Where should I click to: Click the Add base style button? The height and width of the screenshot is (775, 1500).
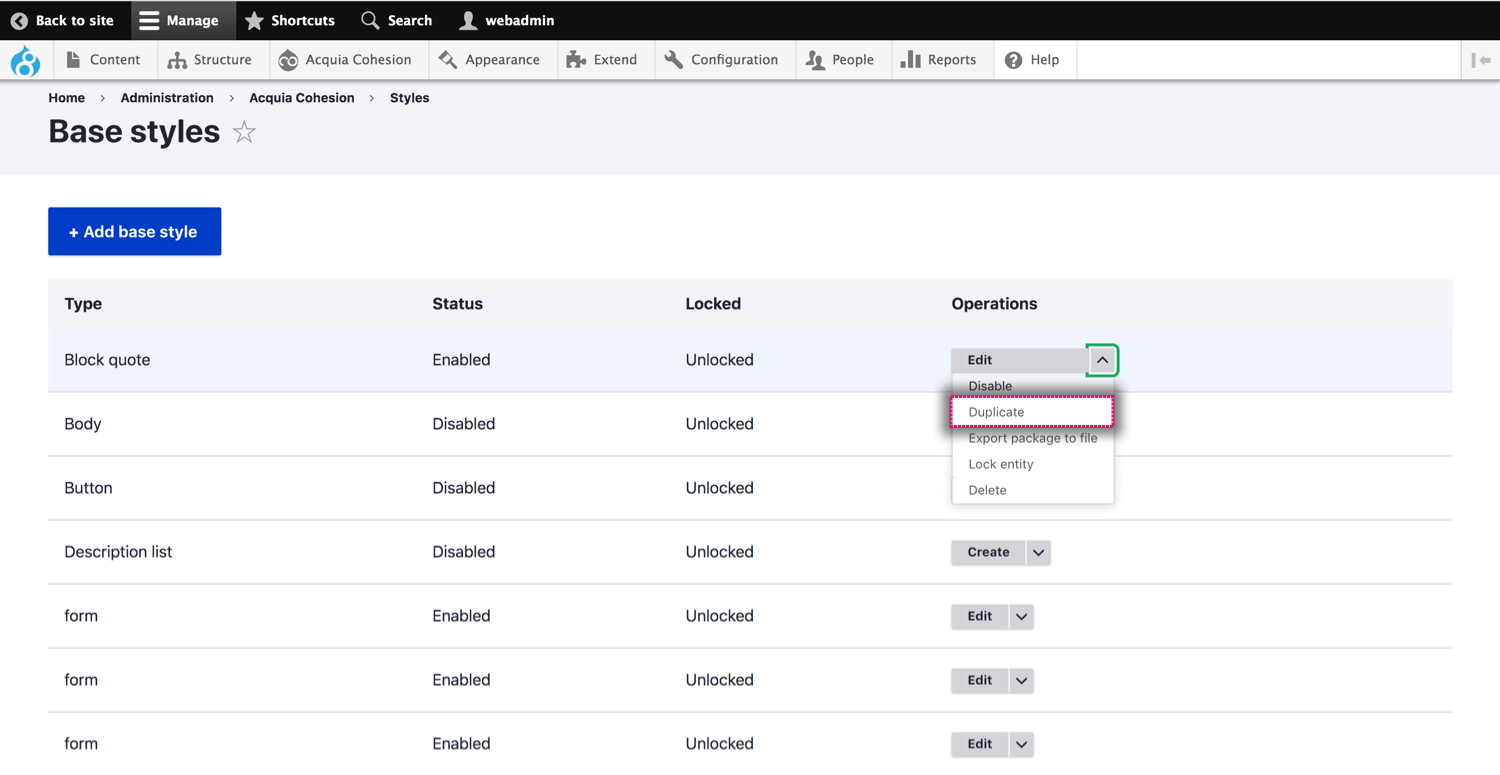[x=135, y=232]
